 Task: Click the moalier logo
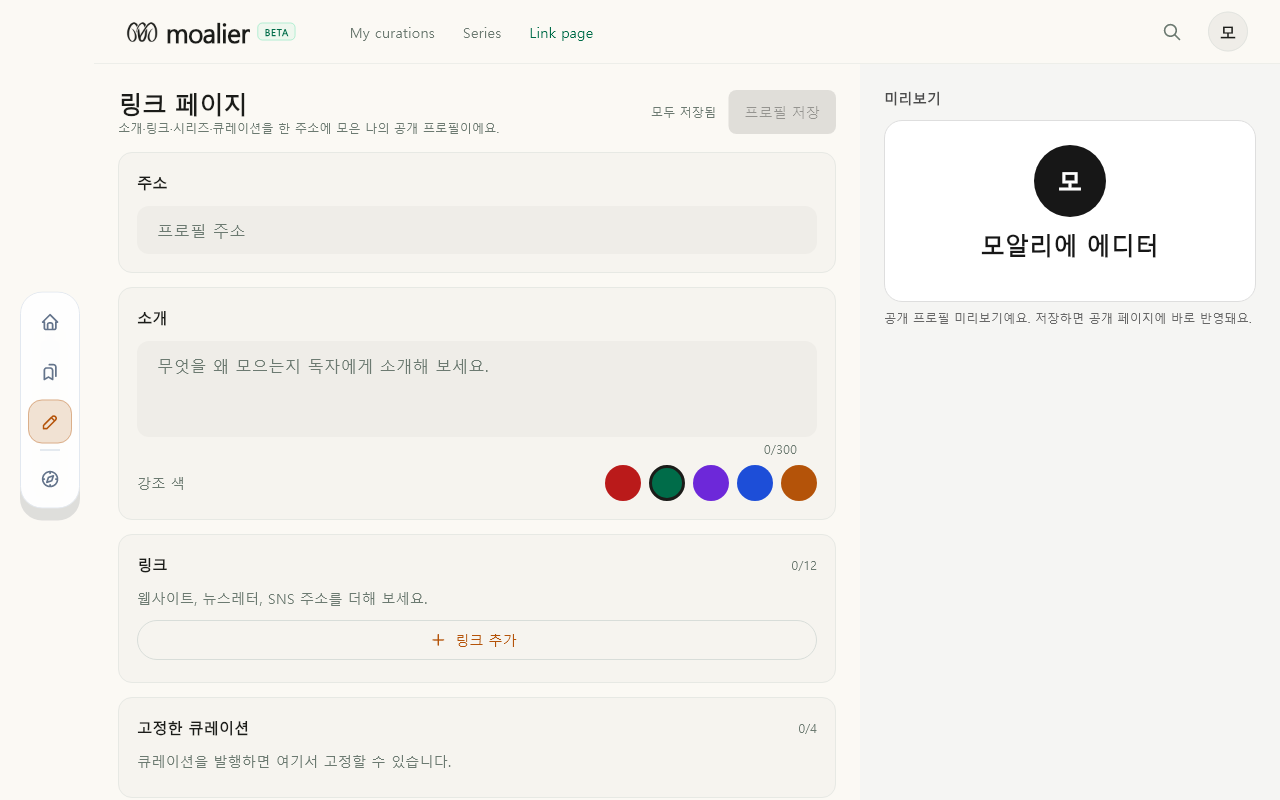click(x=188, y=33)
